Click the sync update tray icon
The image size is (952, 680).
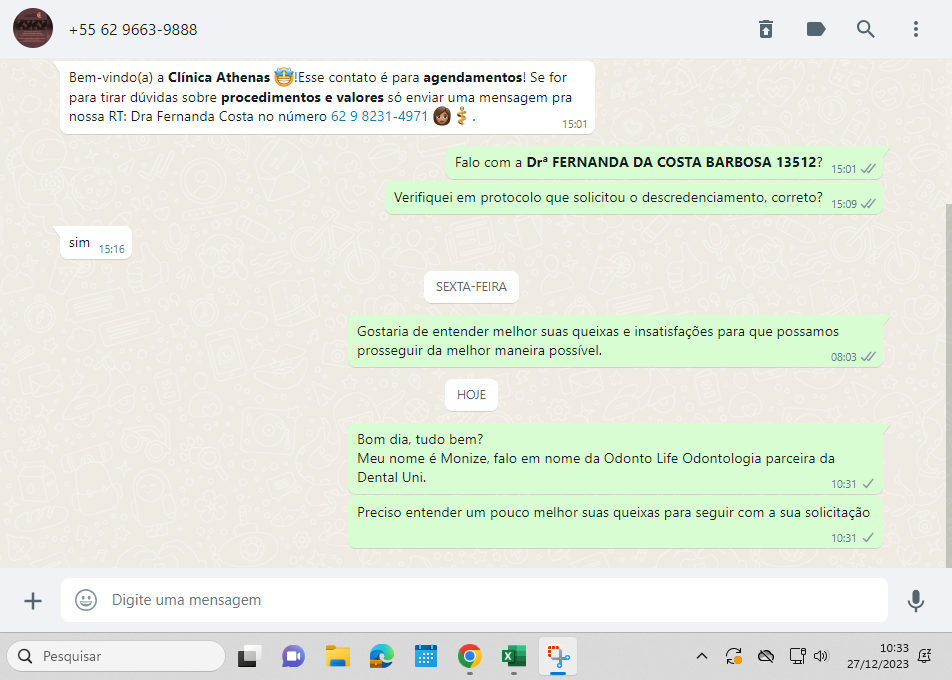click(733, 656)
